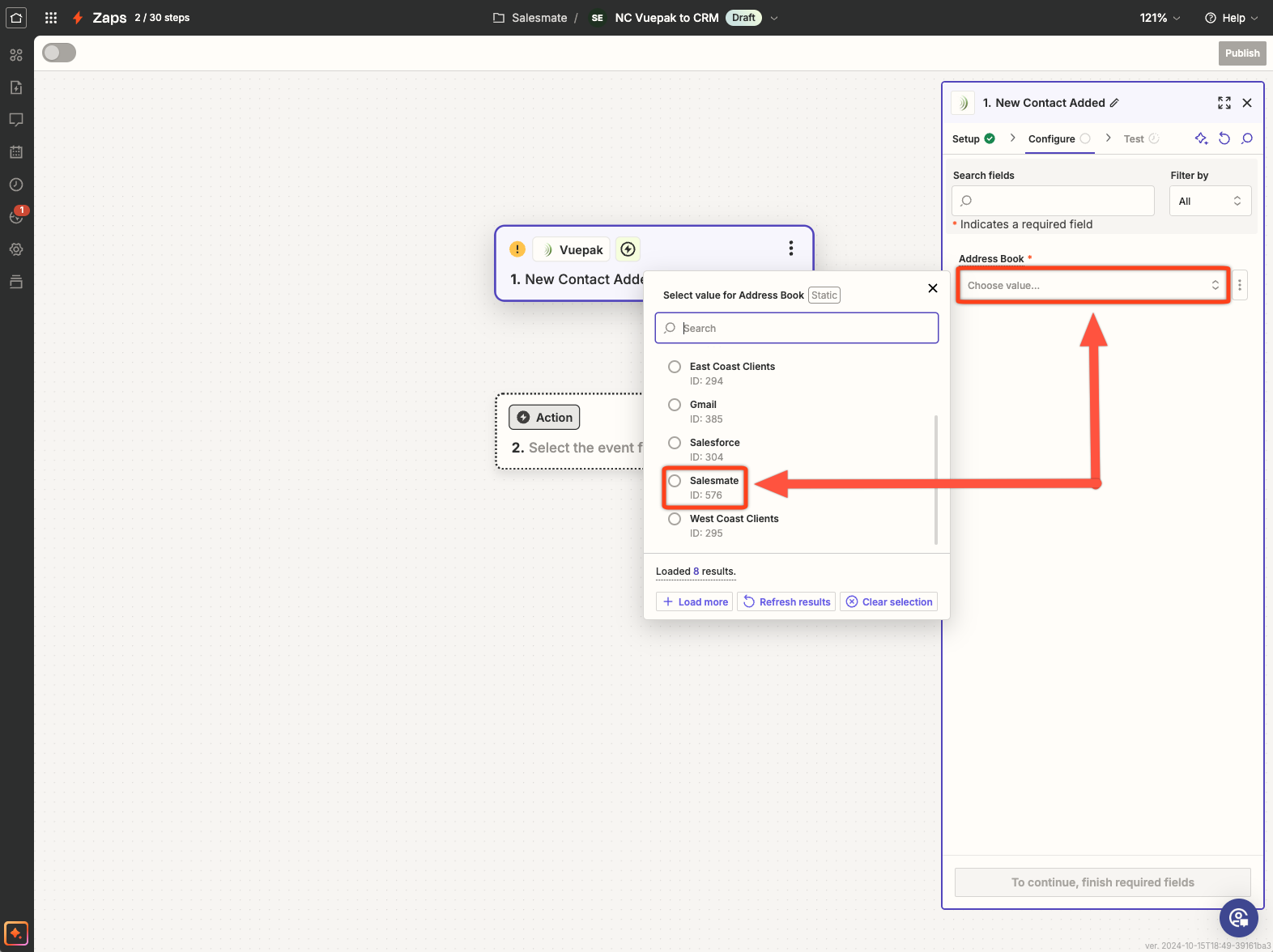Click '2. Select the event' step text
The height and width of the screenshot is (952, 1273).
578,448
